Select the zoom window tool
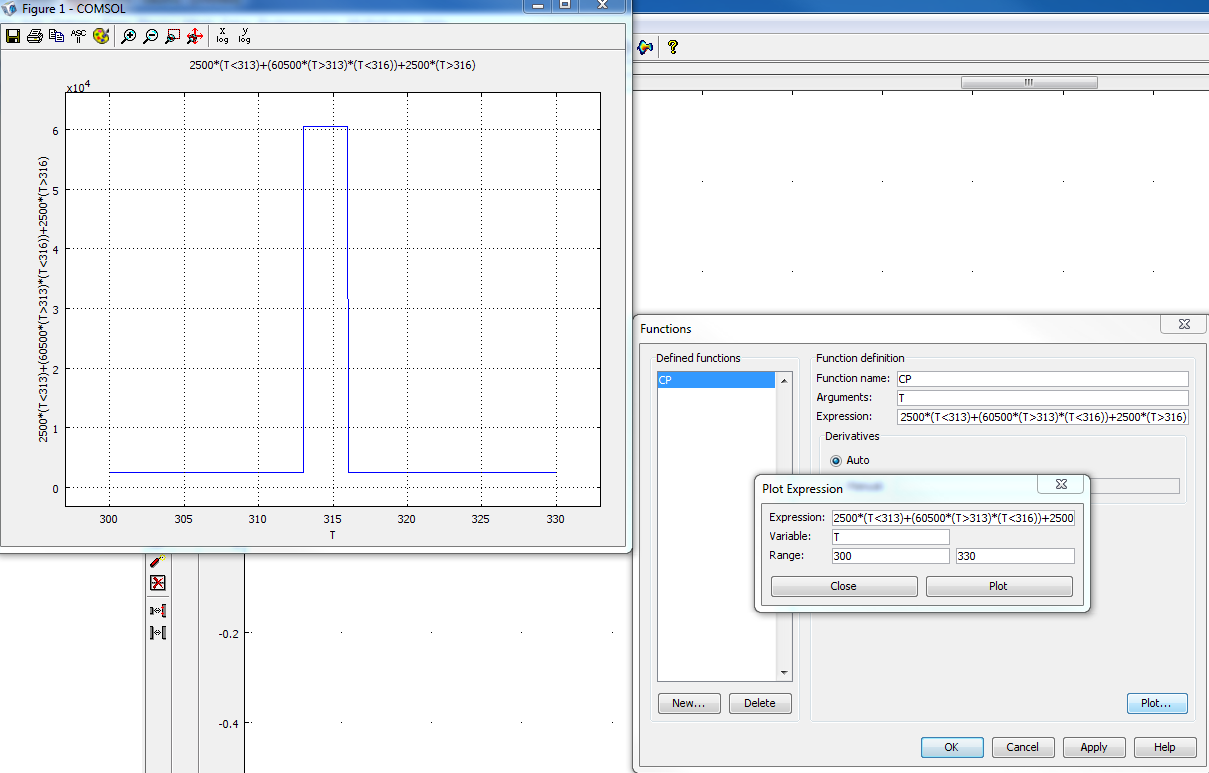The height and width of the screenshot is (773, 1209). click(x=173, y=36)
